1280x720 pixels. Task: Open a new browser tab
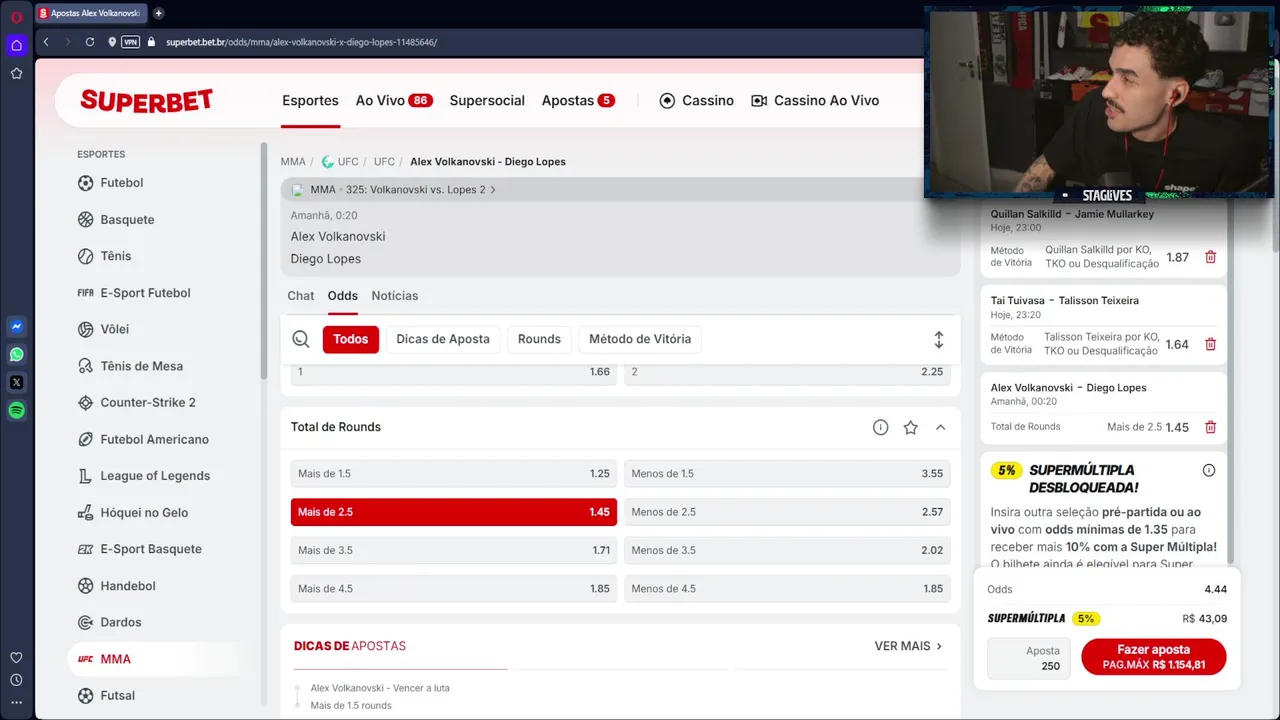click(x=158, y=13)
